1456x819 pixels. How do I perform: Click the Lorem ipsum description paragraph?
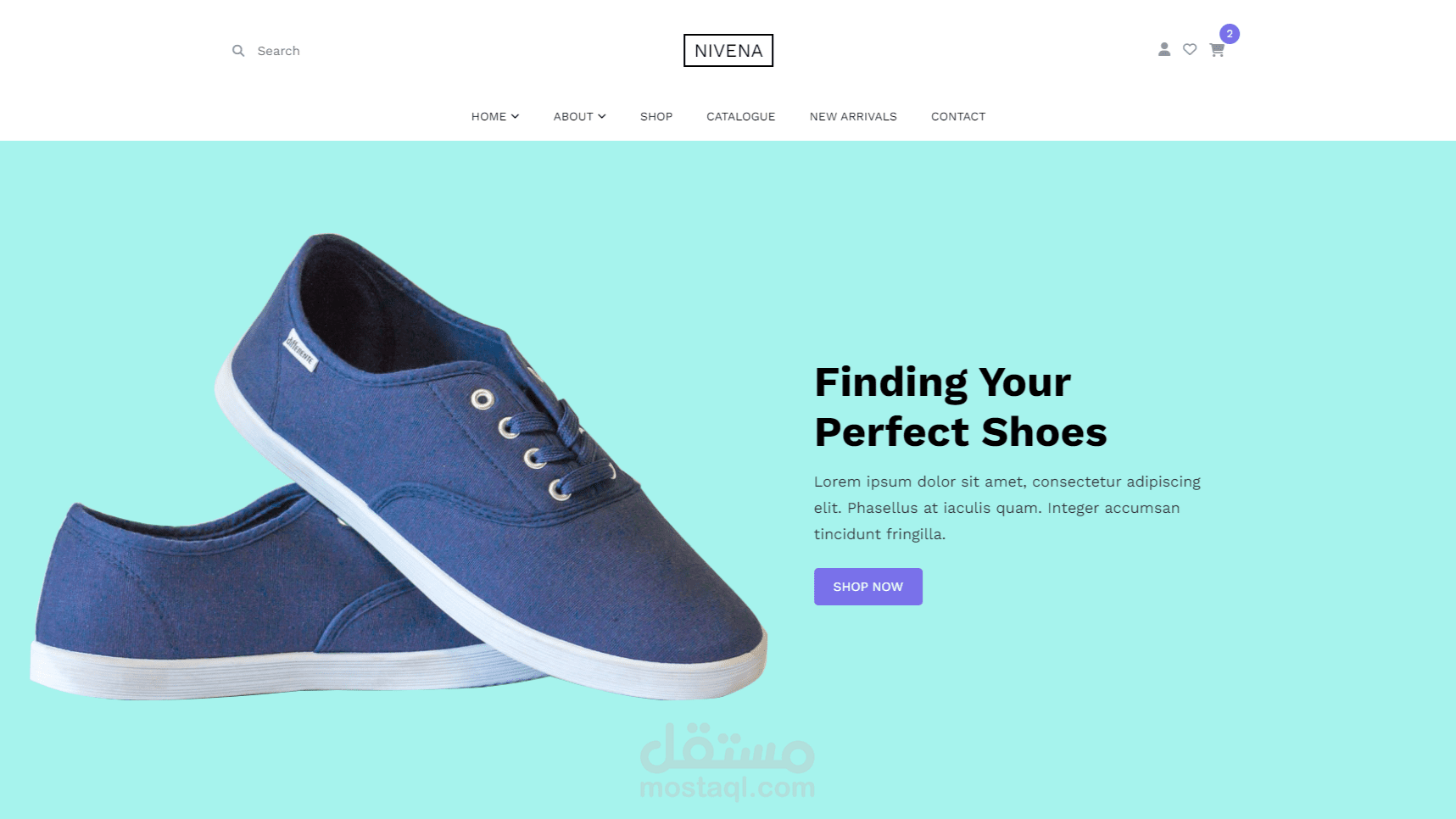click(x=1007, y=508)
